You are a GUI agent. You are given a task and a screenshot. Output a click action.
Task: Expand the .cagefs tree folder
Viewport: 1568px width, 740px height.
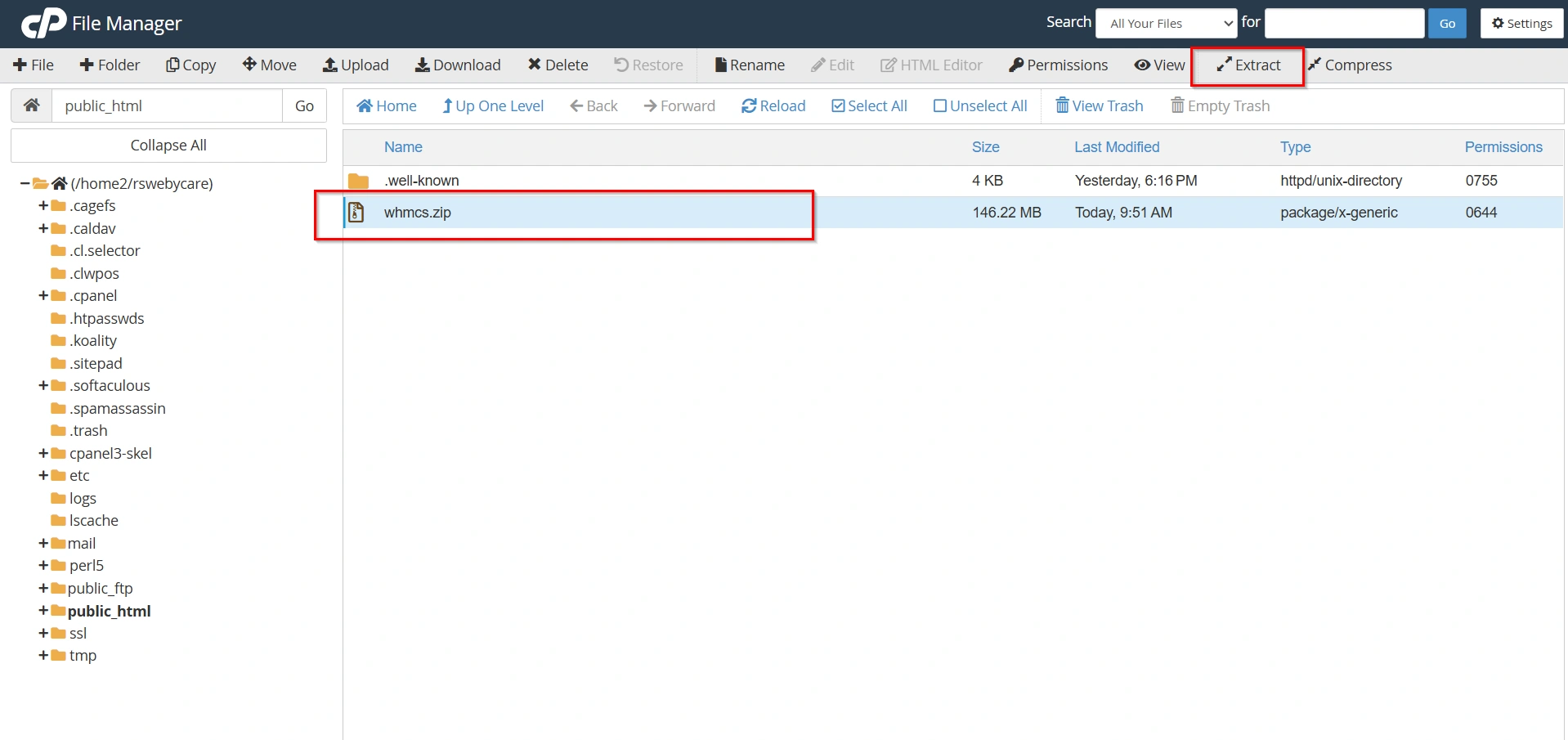click(x=43, y=205)
